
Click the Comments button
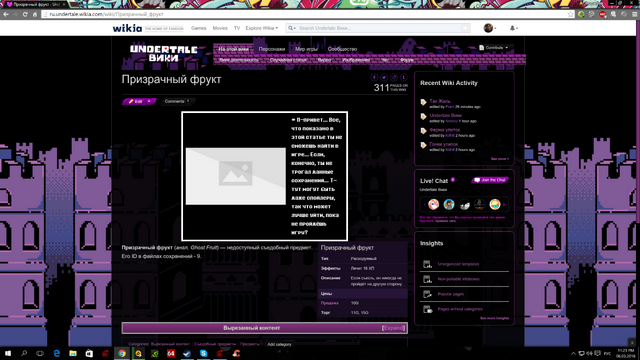click(177, 101)
